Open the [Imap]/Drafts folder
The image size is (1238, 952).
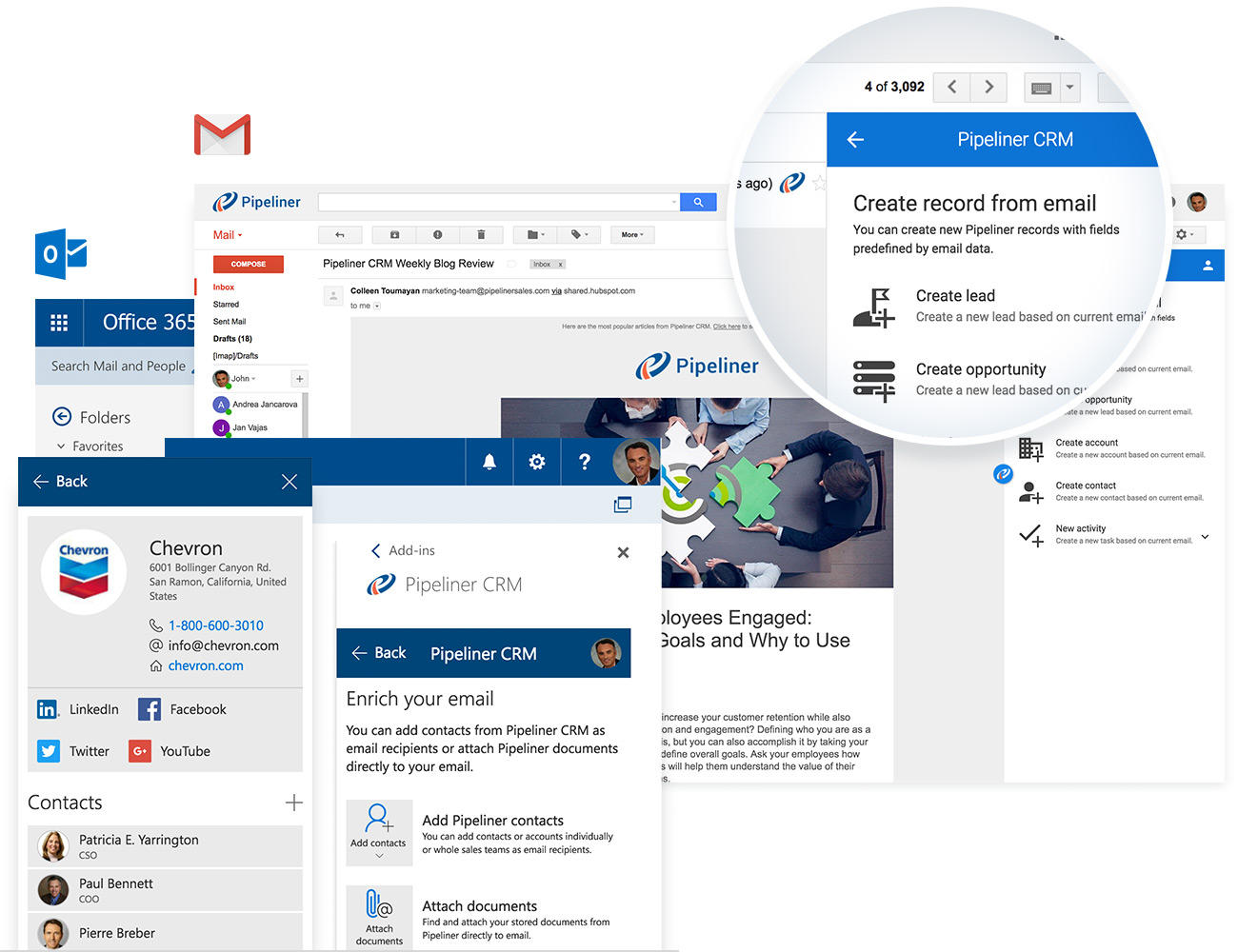point(235,356)
